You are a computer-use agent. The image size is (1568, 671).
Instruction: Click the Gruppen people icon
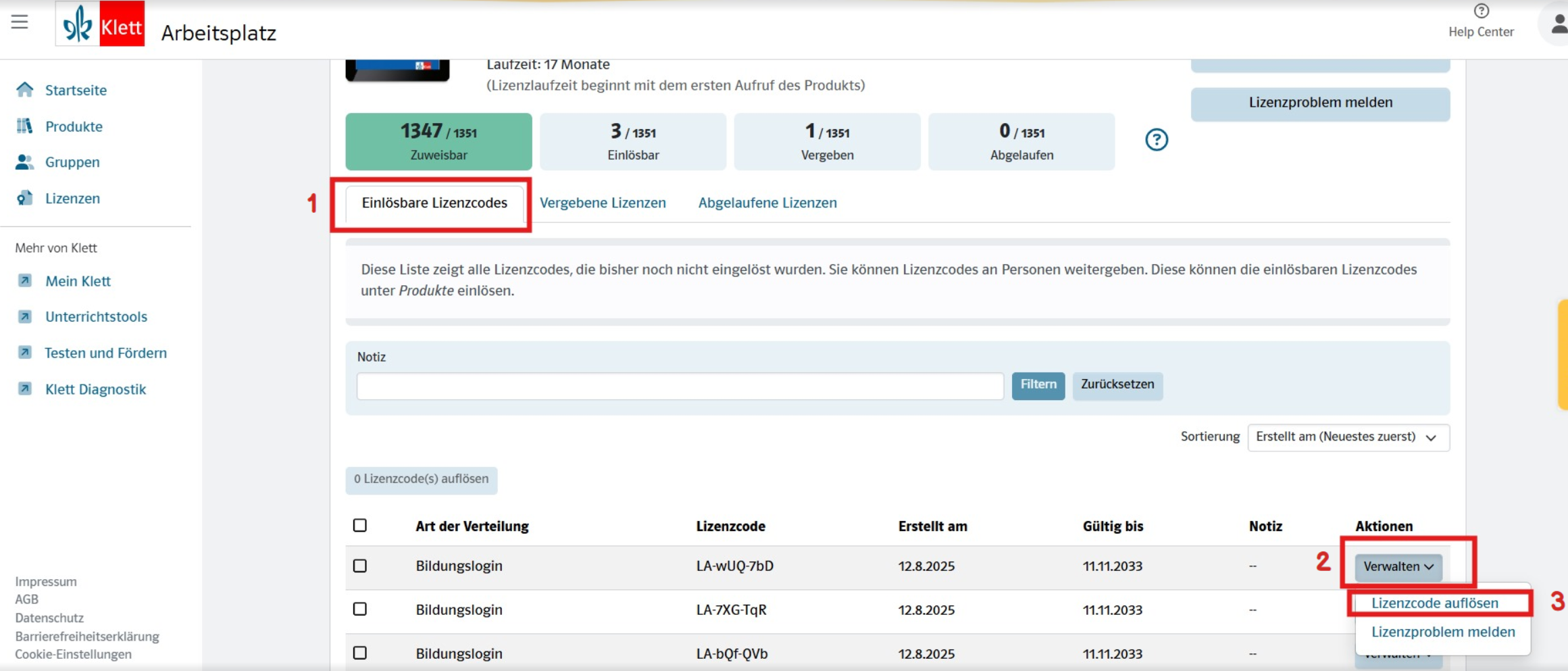25,162
